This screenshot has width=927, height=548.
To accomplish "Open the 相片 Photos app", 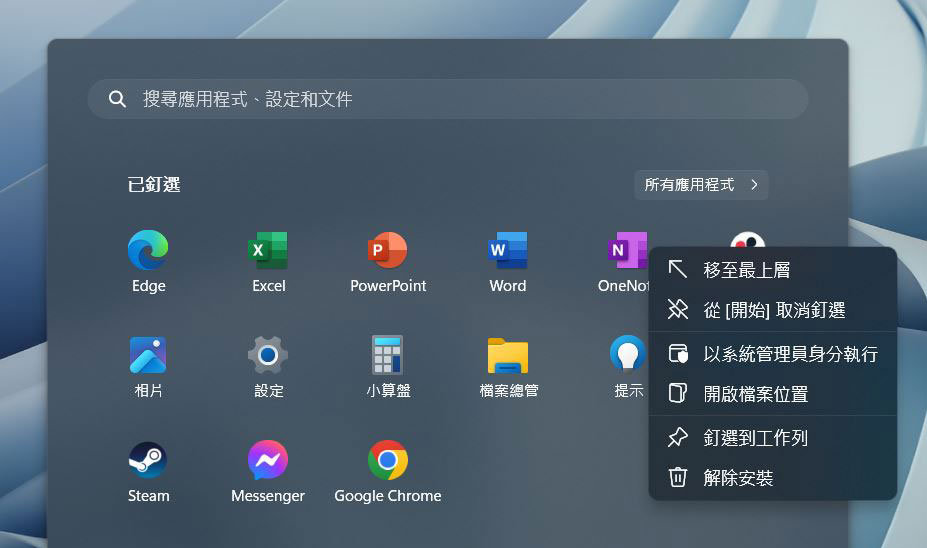I will coord(148,366).
